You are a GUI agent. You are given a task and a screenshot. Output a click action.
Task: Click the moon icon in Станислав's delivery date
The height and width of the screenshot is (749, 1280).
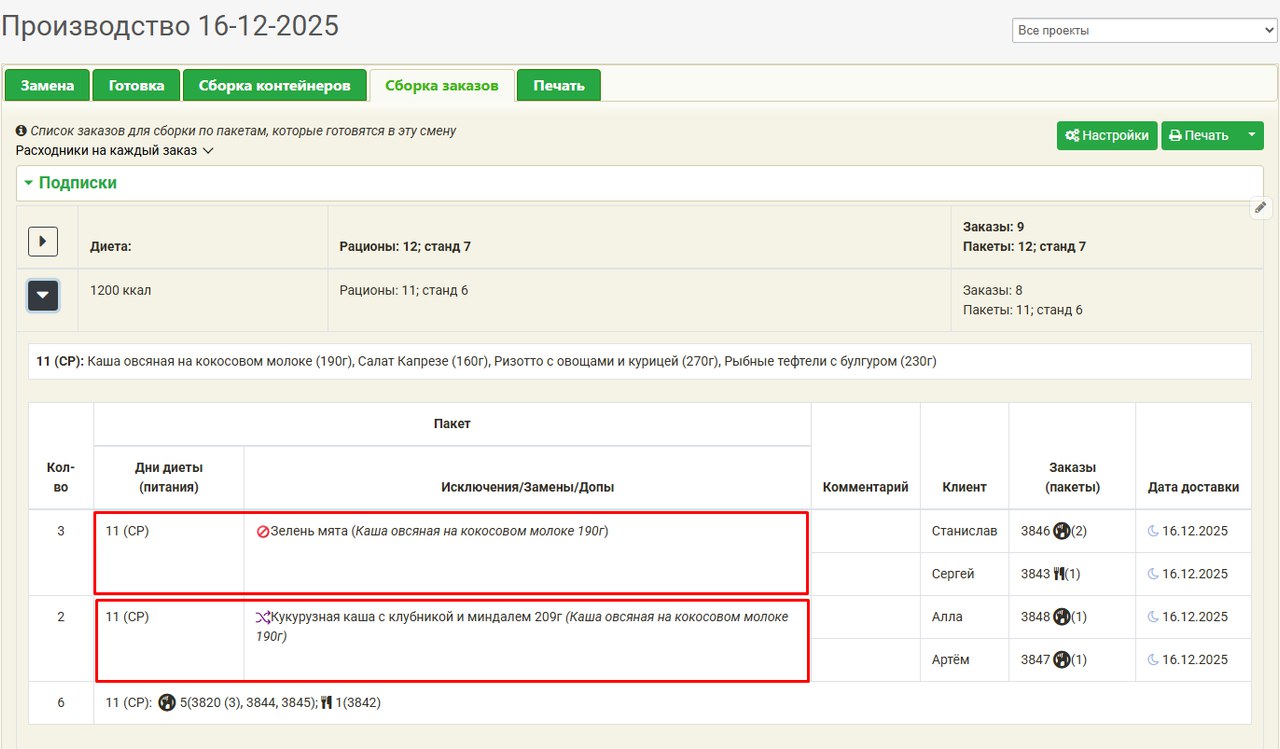click(1153, 532)
